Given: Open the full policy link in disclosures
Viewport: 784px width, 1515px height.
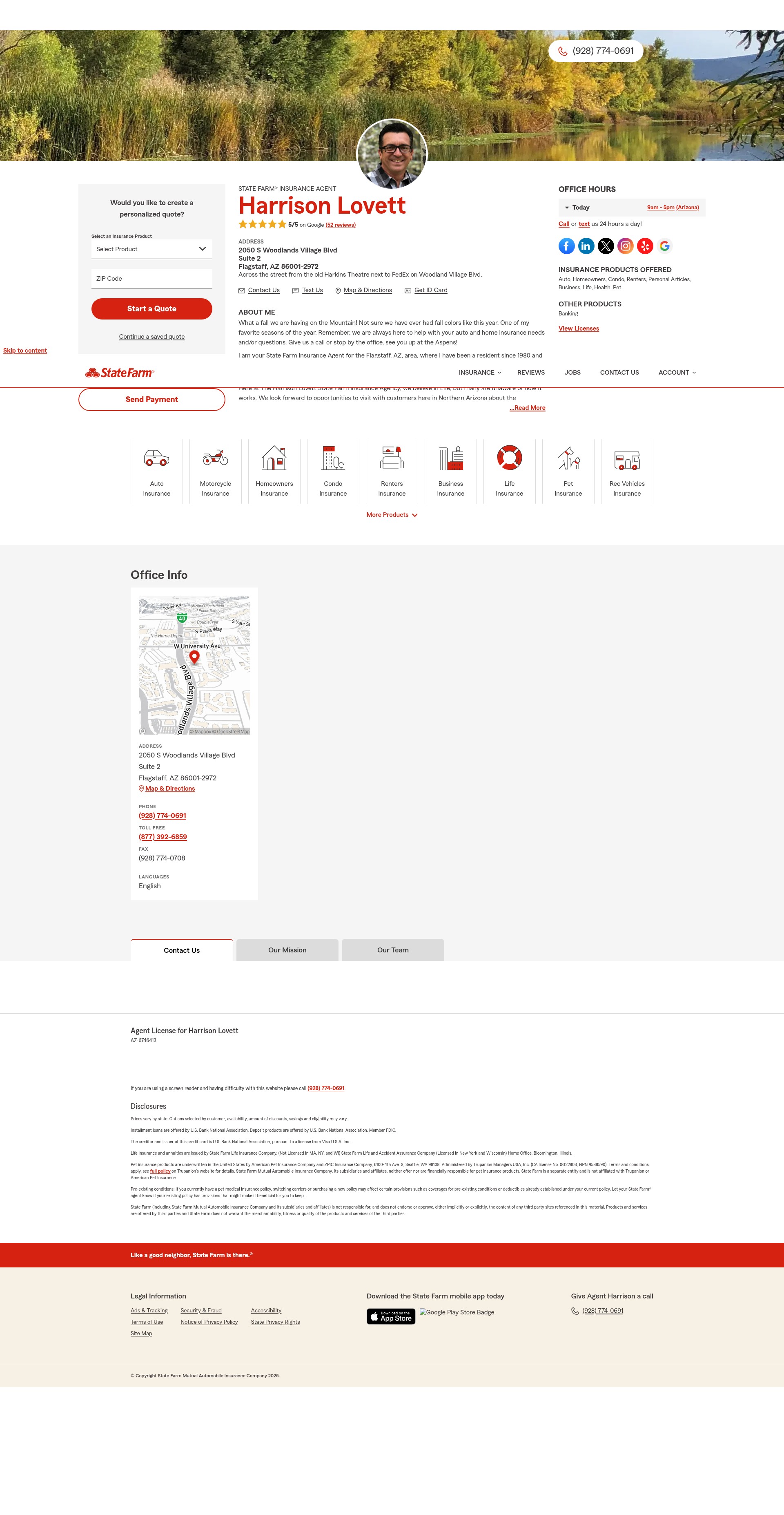Looking at the screenshot, I should click(x=160, y=1171).
